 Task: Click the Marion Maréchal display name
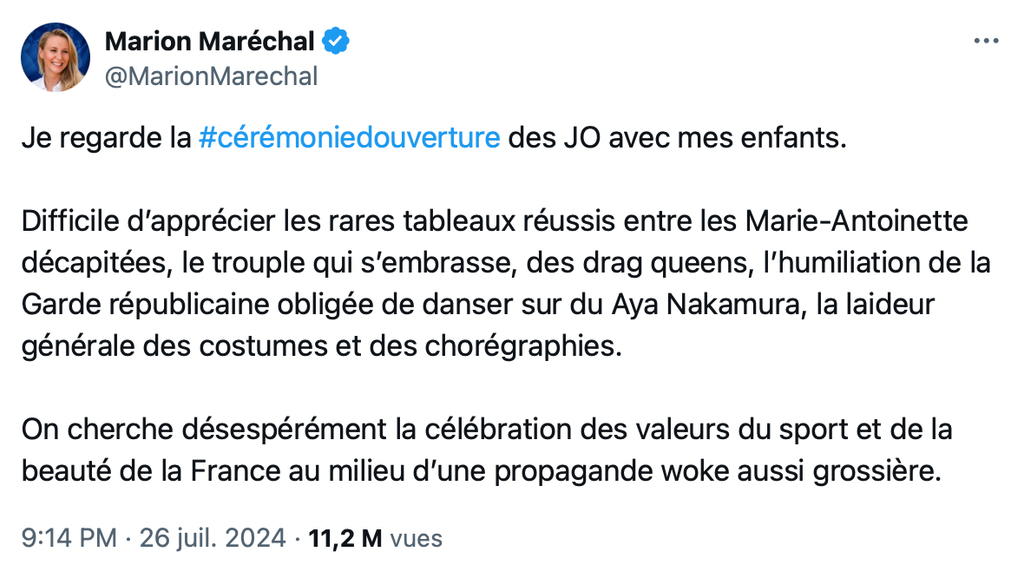click(210, 41)
